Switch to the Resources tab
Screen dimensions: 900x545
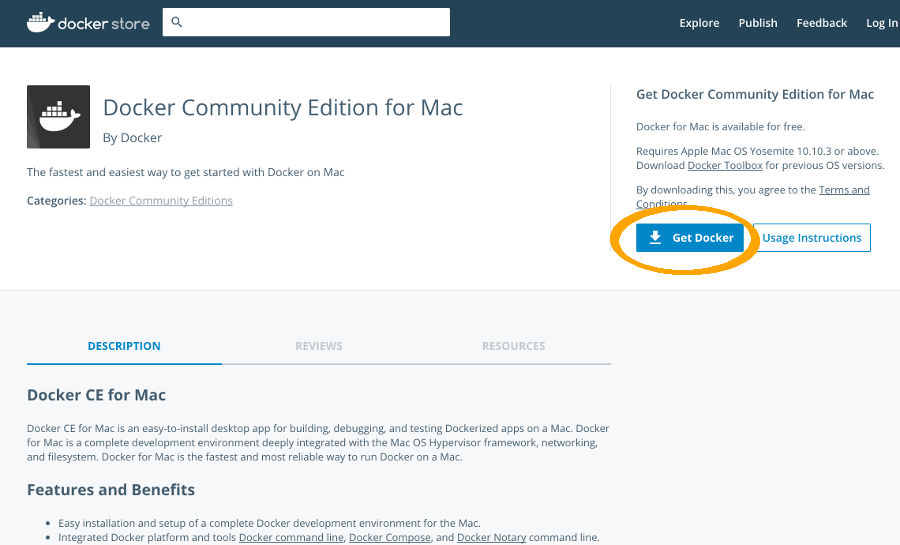pos(514,346)
